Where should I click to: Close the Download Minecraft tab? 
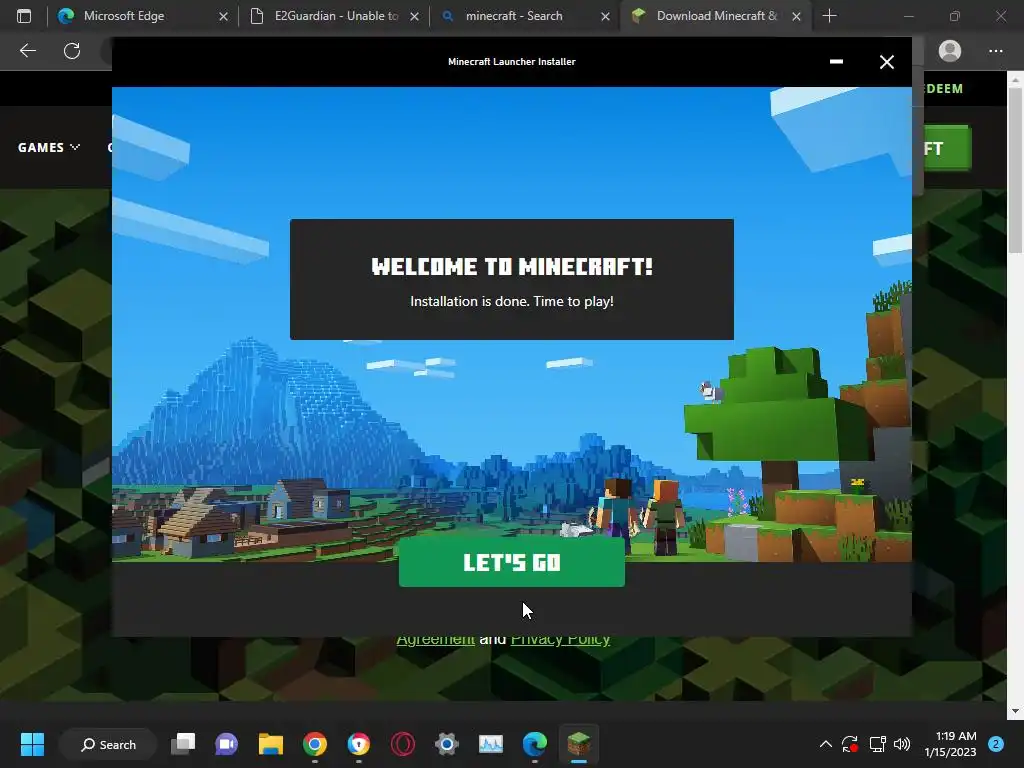(796, 16)
